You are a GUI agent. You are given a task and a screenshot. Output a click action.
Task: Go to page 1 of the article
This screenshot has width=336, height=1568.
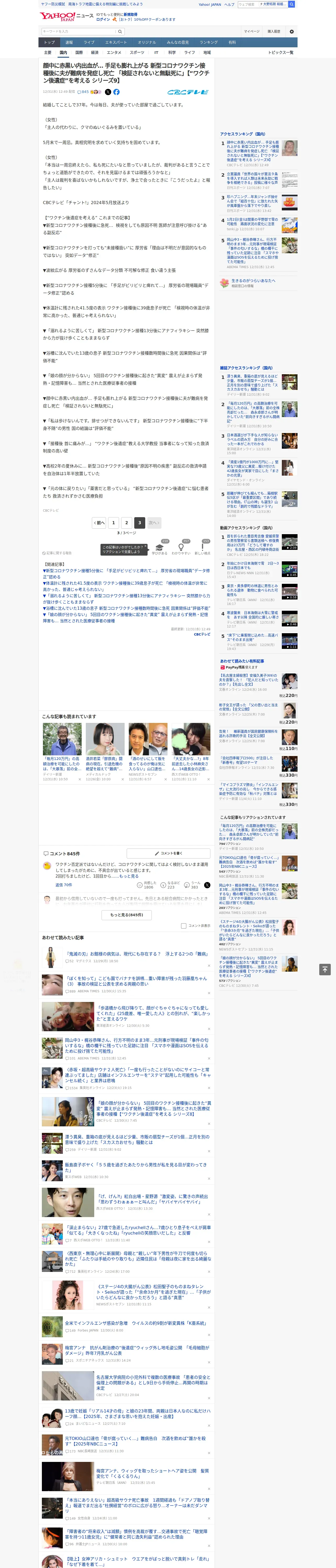[x=113, y=523]
